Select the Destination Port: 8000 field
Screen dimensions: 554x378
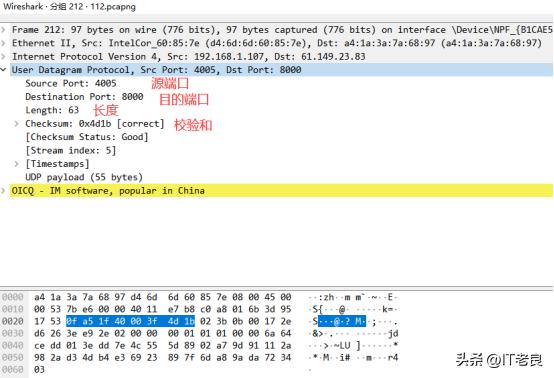(84, 97)
